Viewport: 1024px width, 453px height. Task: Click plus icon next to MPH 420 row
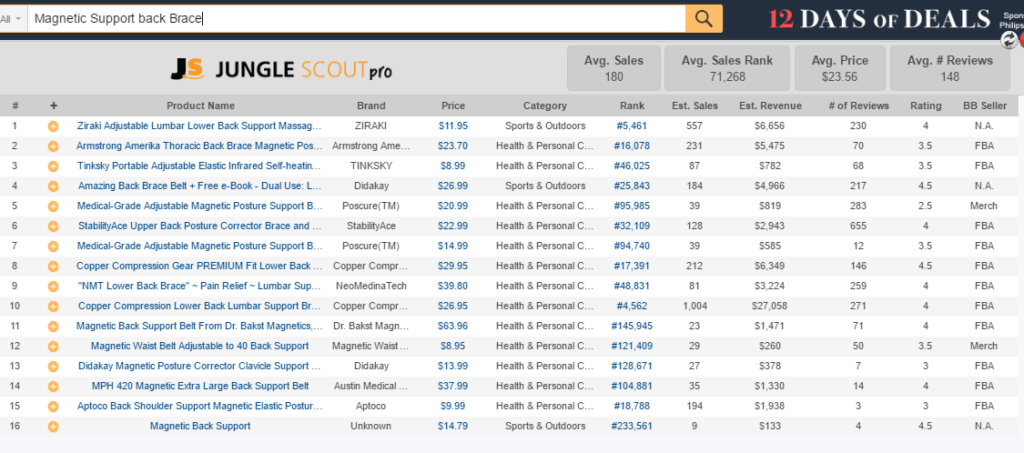click(x=53, y=386)
